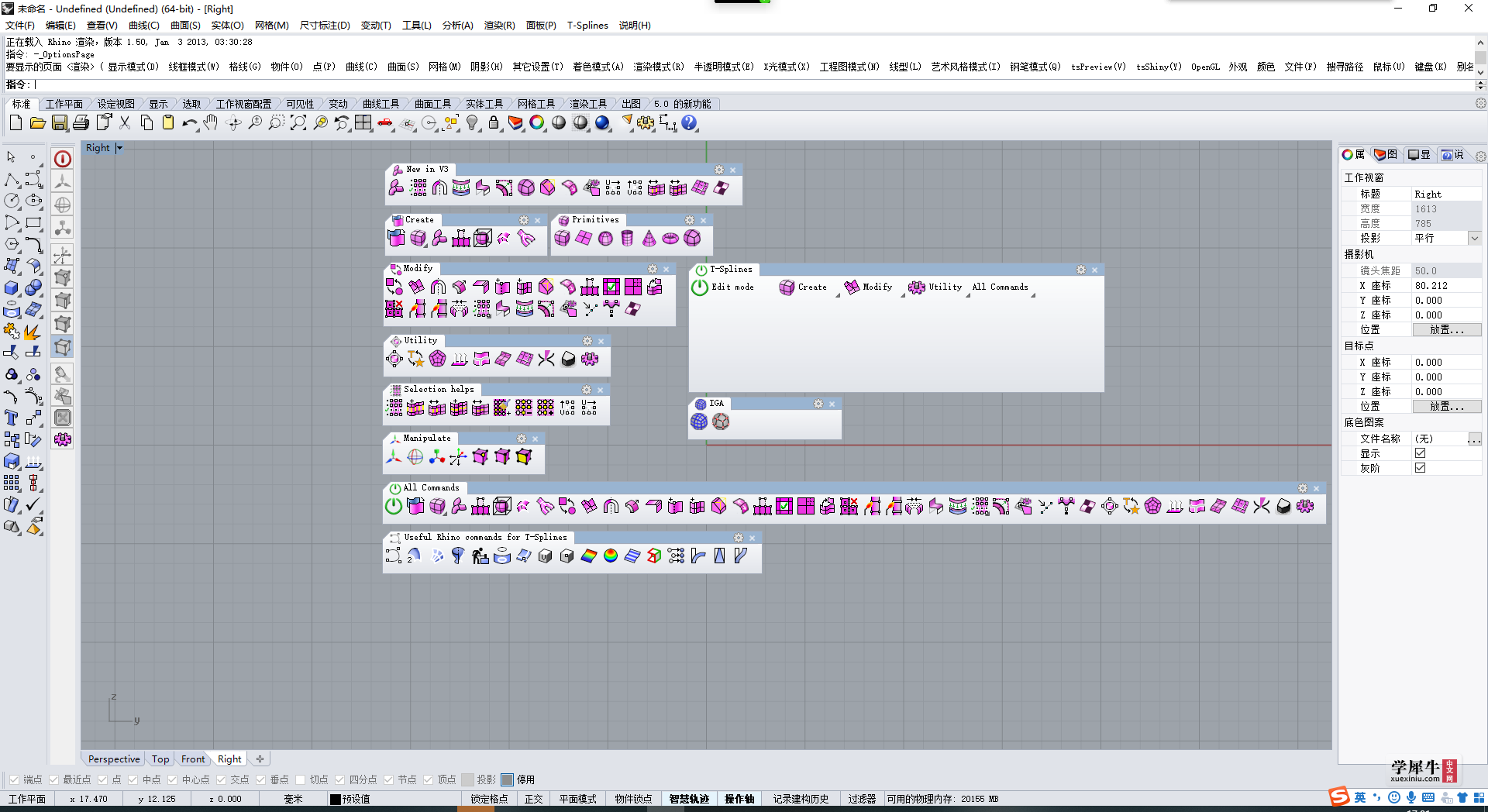1488x812 pixels.
Task: Click the Cut scissors icon
Action: [124, 122]
